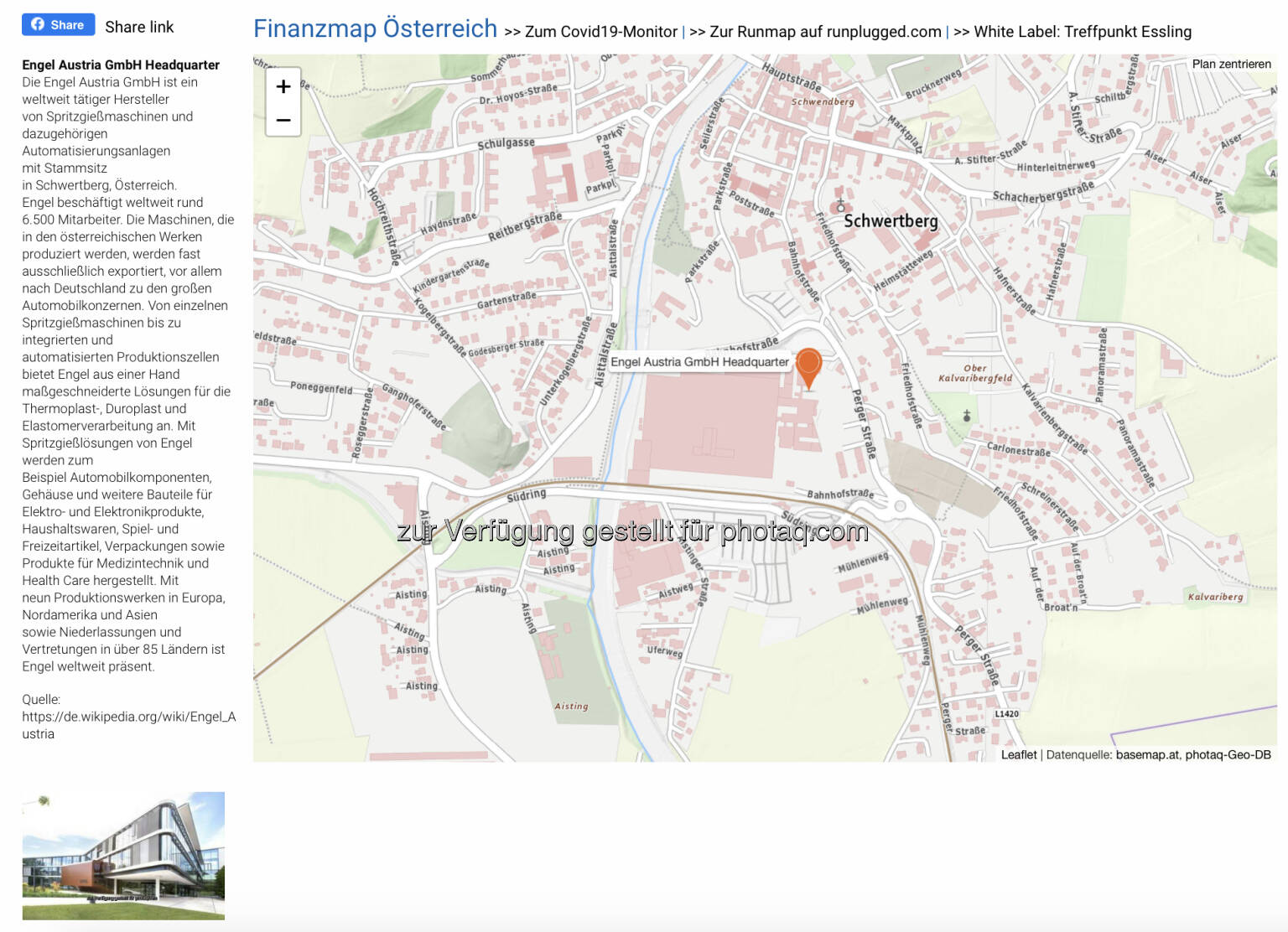Go to the Covid19-Monitor page
The width and height of the screenshot is (1288, 932).
tap(600, 32)
